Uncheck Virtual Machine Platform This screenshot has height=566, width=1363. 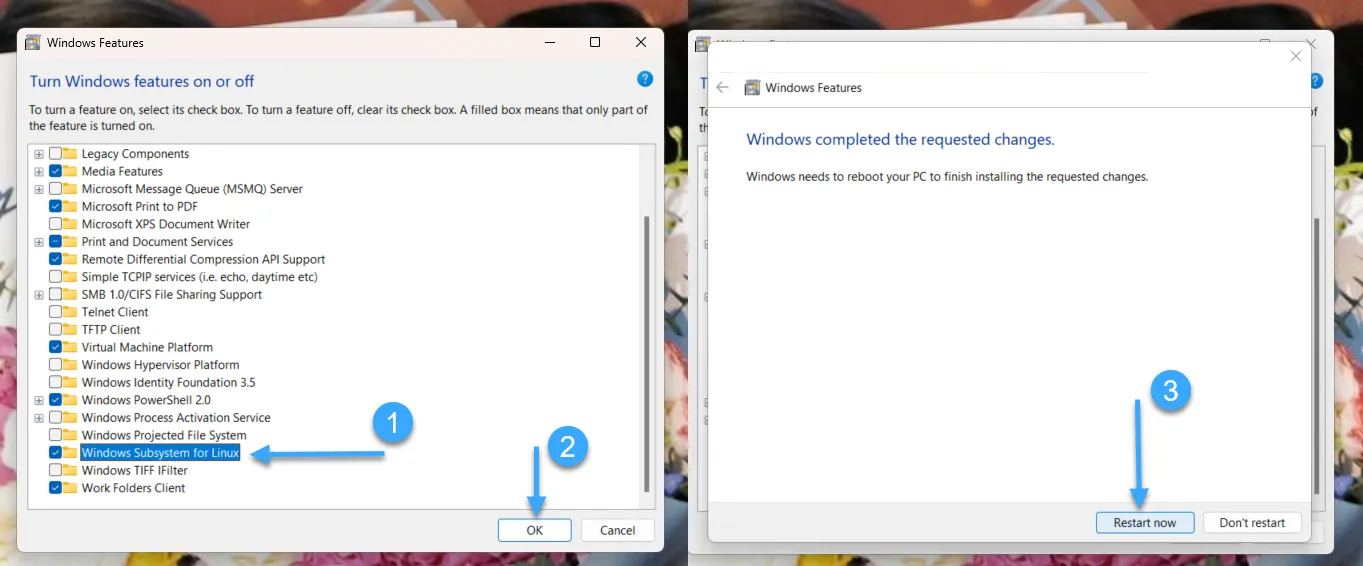pyautogui.click(x=56, y=347)
